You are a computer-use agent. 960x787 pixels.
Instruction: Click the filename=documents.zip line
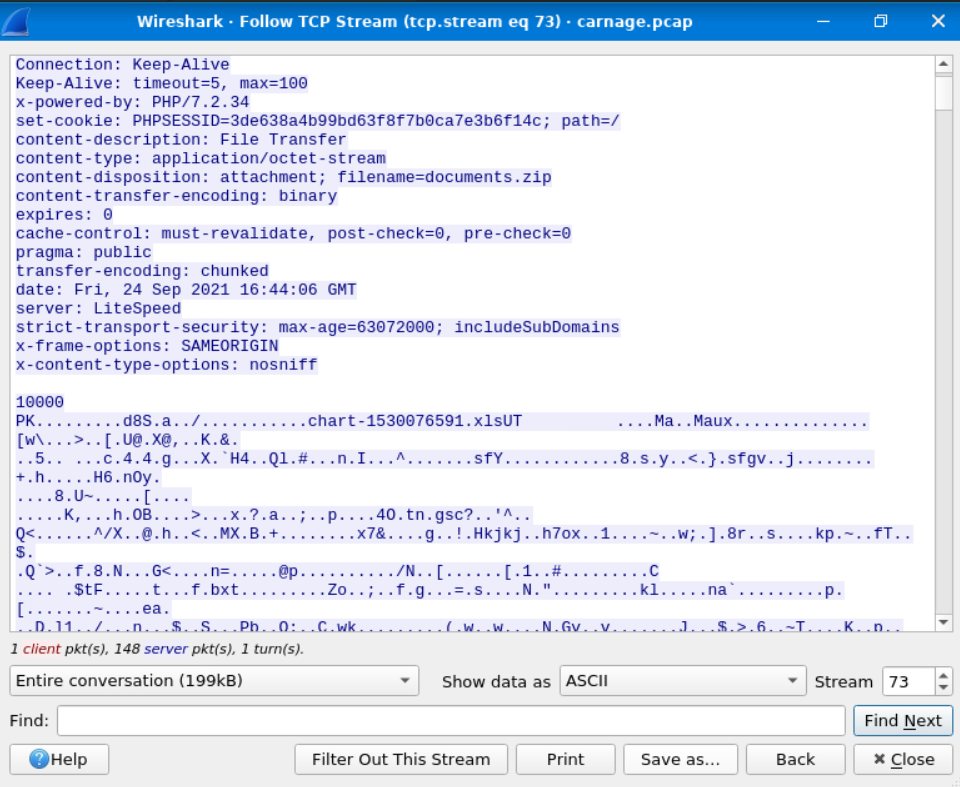coord(283,178)
